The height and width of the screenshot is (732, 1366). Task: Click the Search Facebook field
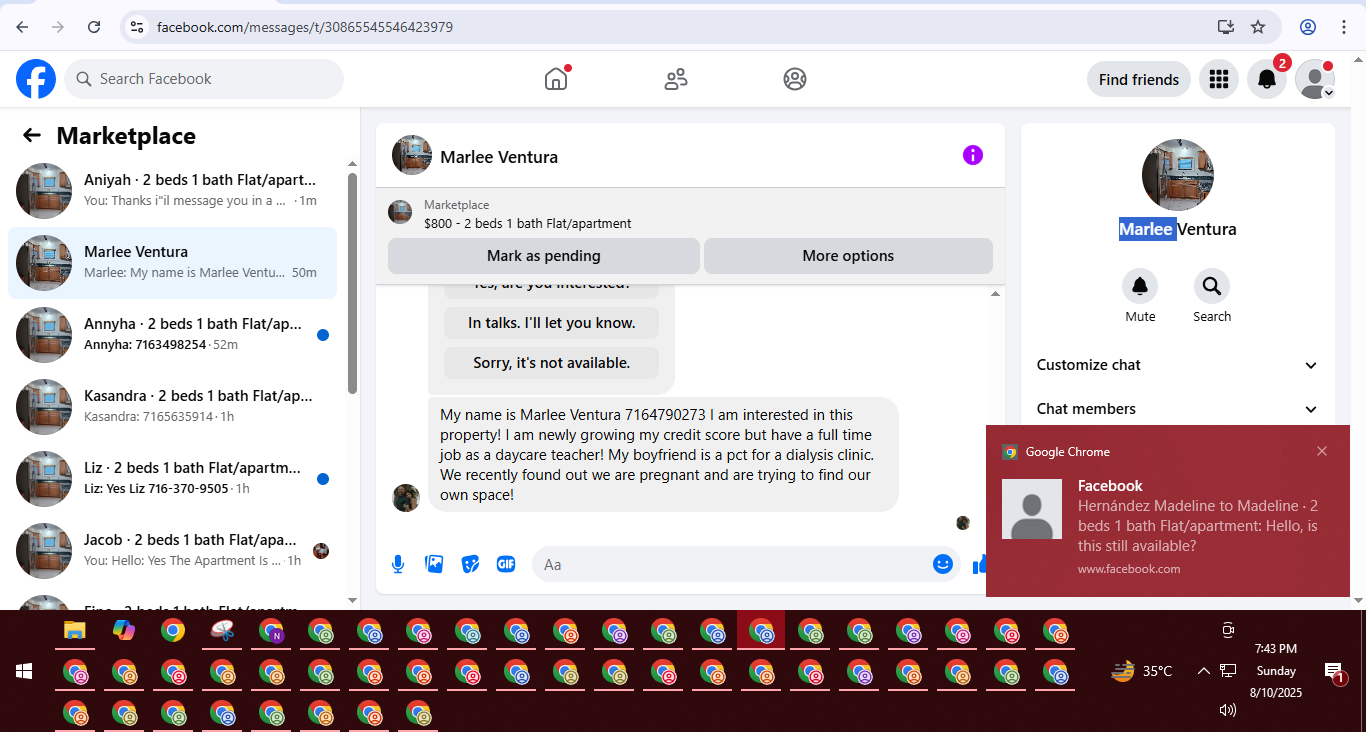pos(204,79)
